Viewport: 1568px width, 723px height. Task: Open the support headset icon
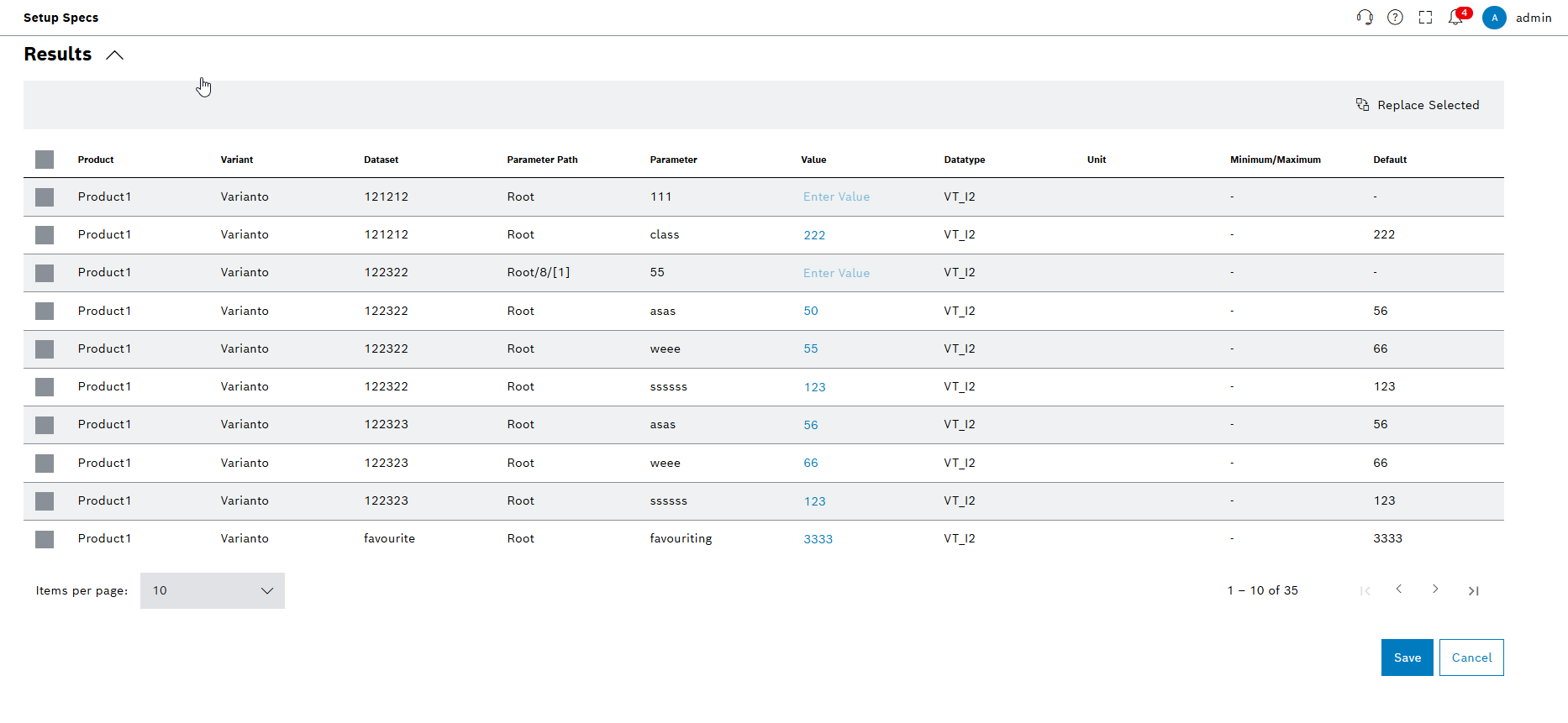pyautogui.click(x=1365, y=18)
